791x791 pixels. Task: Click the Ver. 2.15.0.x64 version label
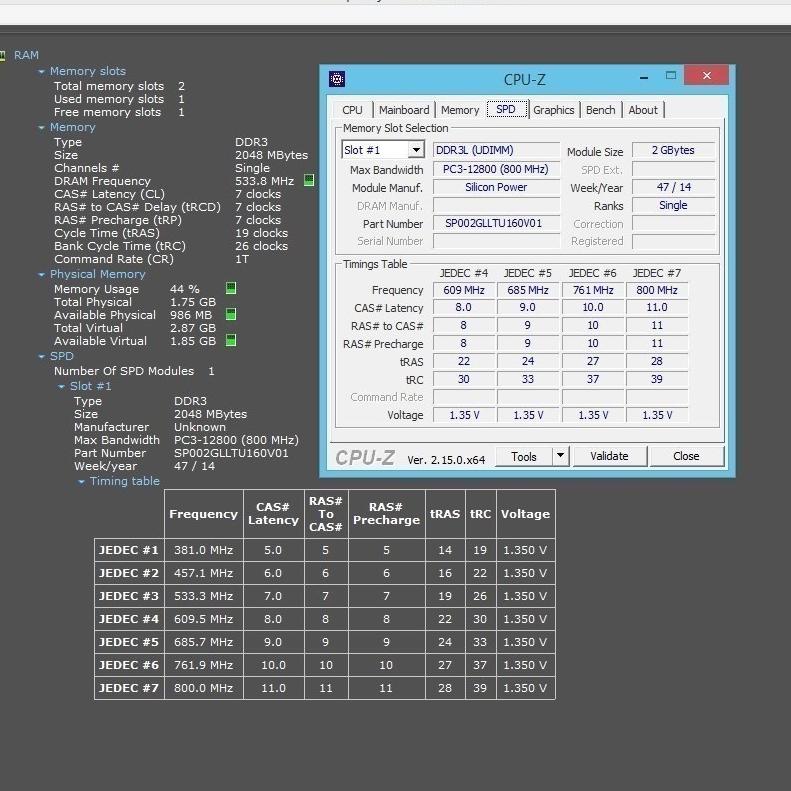[446, 460]
